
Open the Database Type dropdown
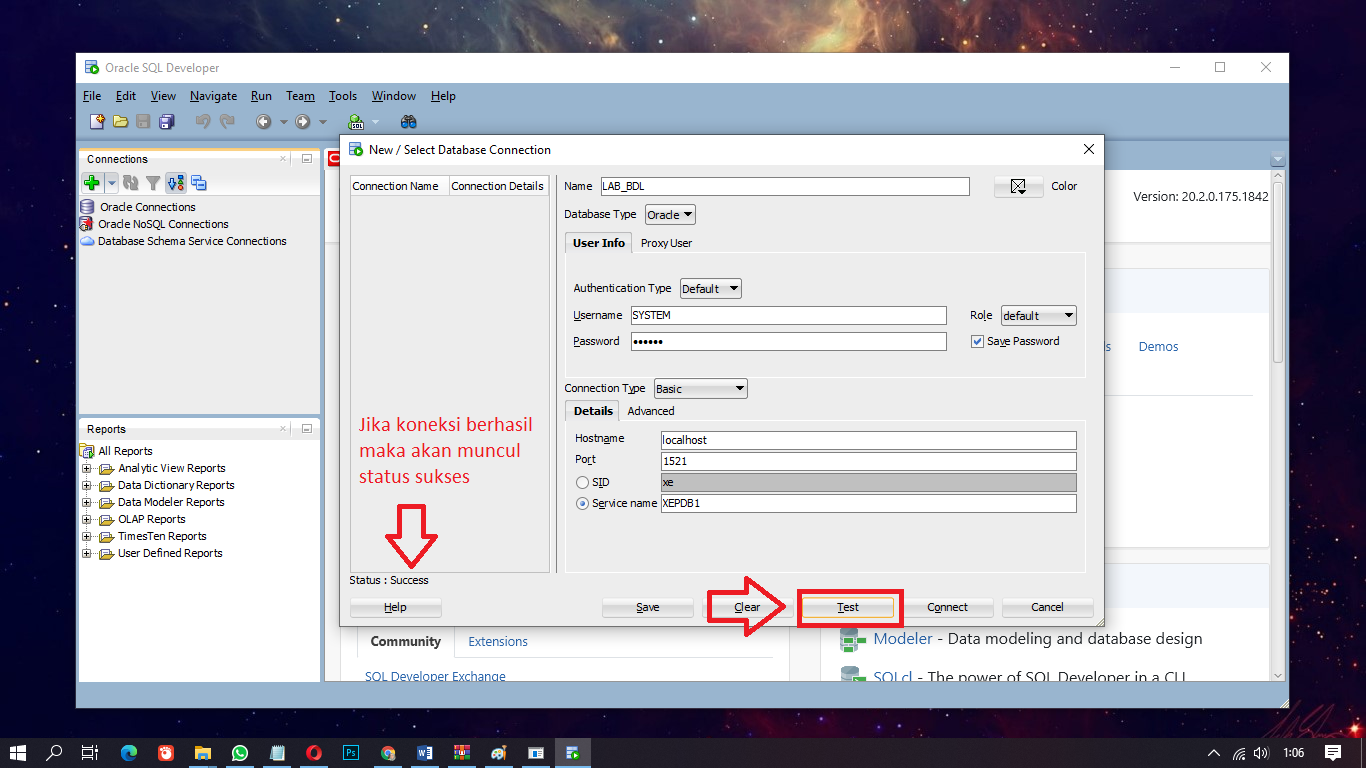pos(670,215)
